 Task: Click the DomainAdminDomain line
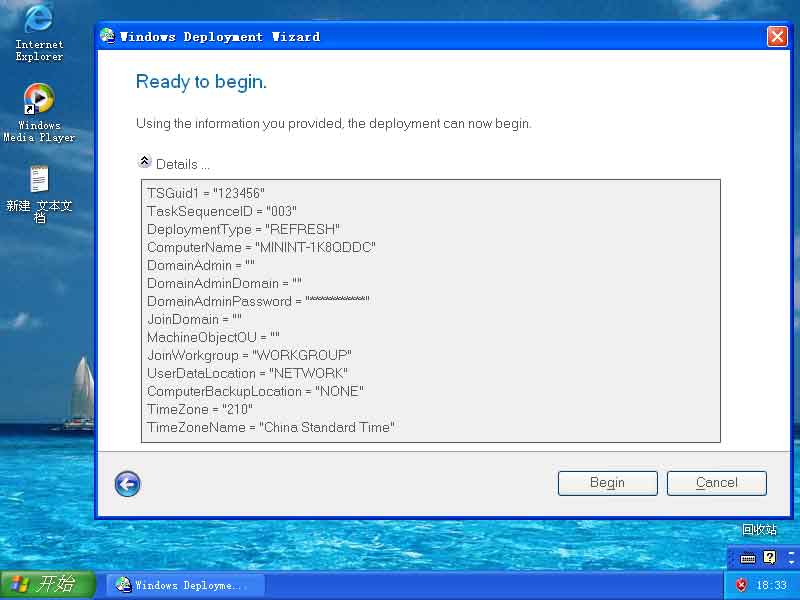tap(224, 283)
